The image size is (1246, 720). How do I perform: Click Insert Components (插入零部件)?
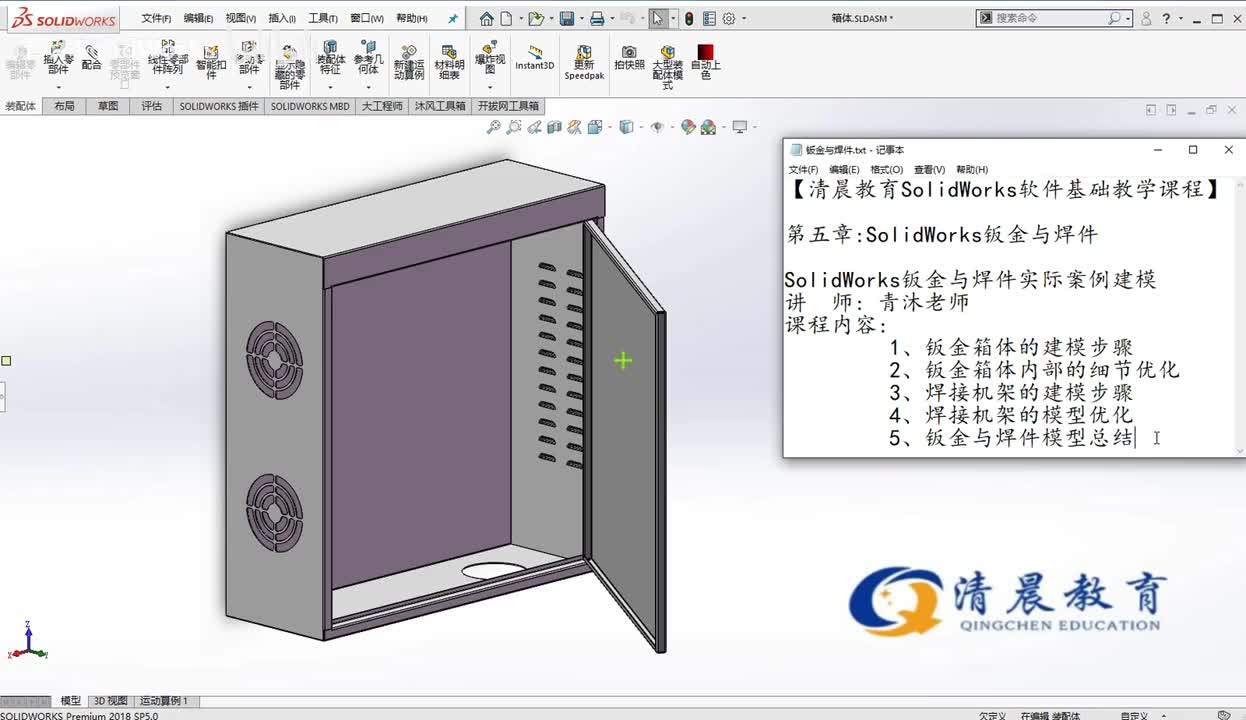[x=58, y=58]
